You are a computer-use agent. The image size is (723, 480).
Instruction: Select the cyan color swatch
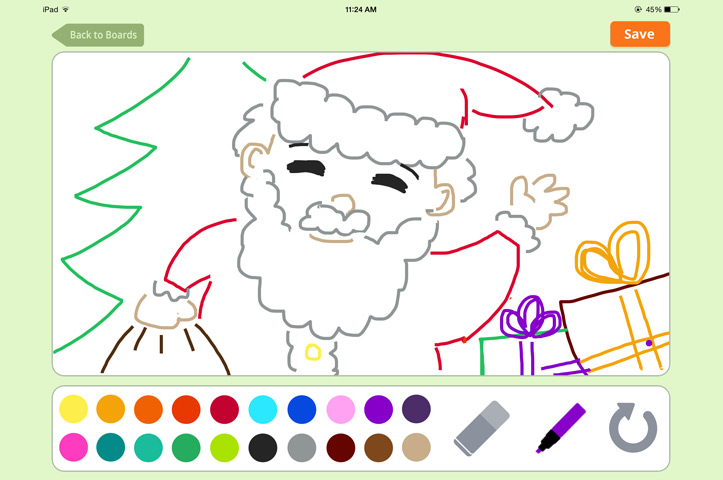(x=263, y=409)
